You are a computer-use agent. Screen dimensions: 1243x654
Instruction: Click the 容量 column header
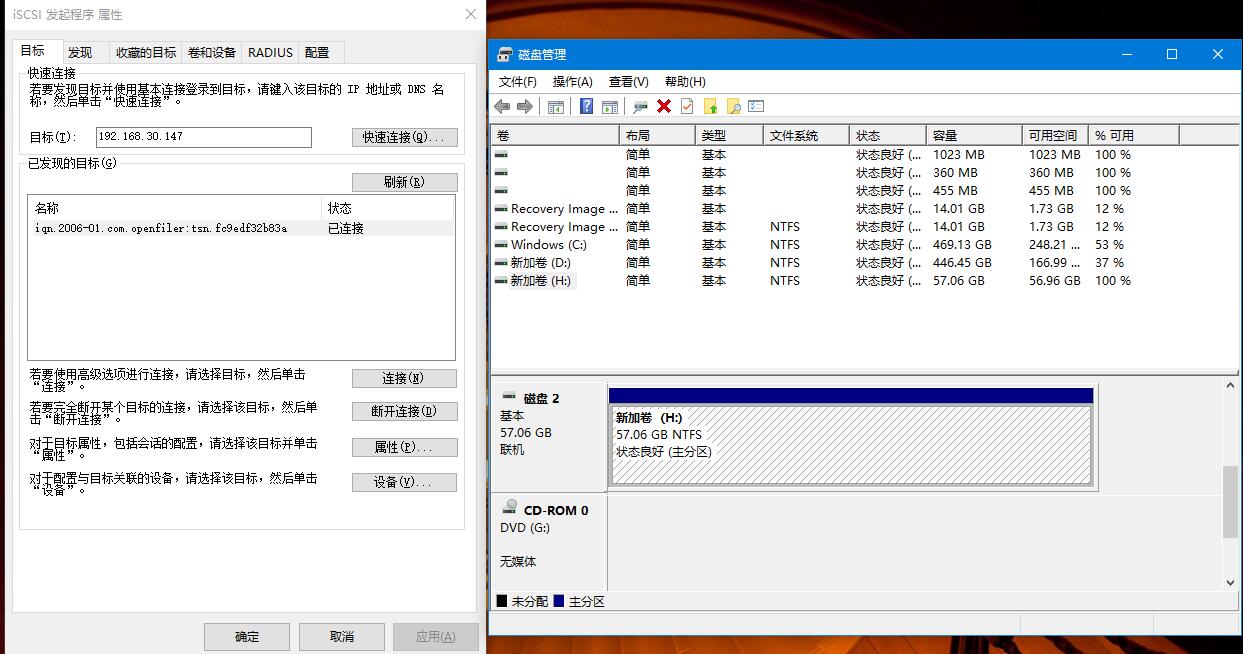(975, 135)
